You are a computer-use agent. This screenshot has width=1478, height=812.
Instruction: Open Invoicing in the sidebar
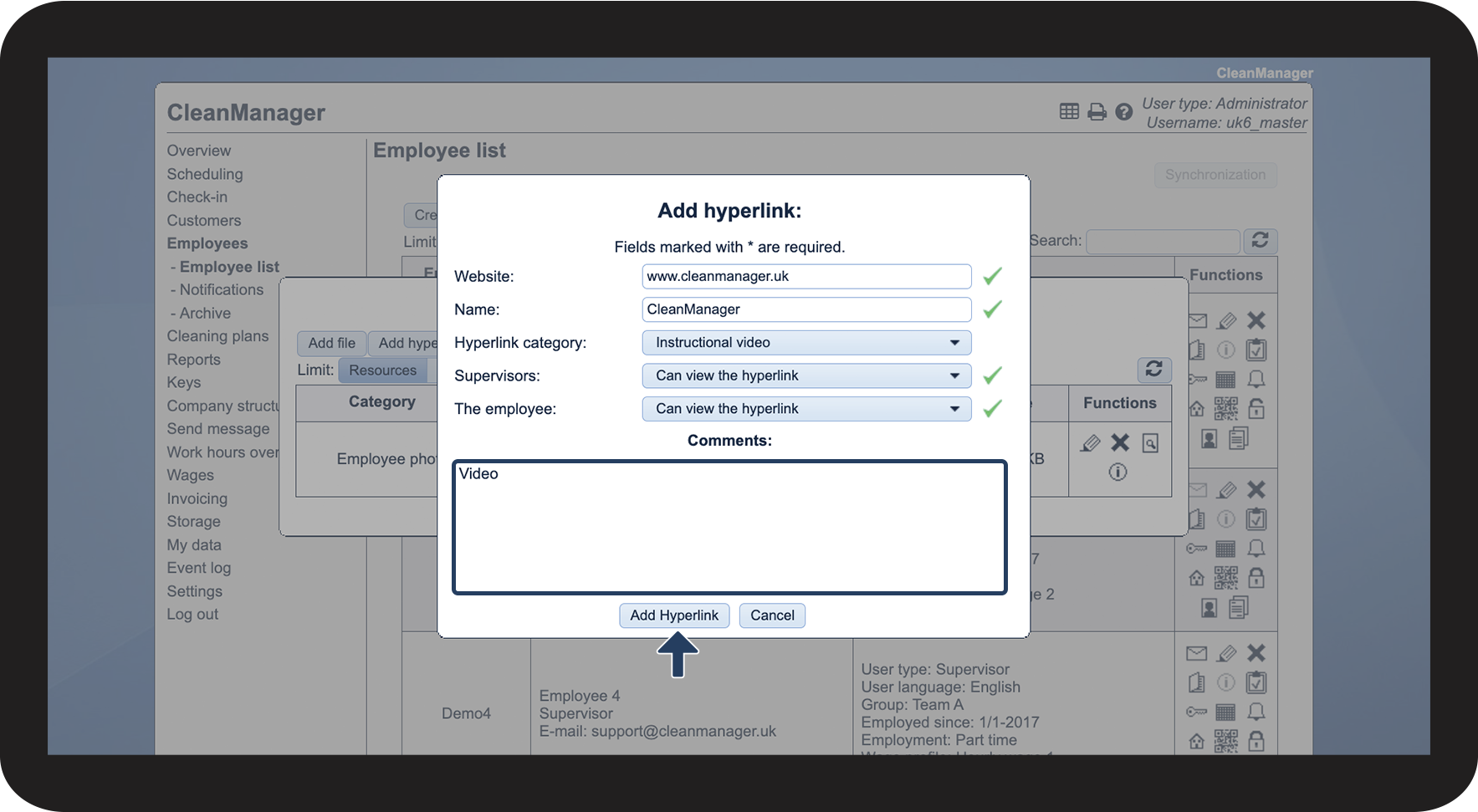197,498
